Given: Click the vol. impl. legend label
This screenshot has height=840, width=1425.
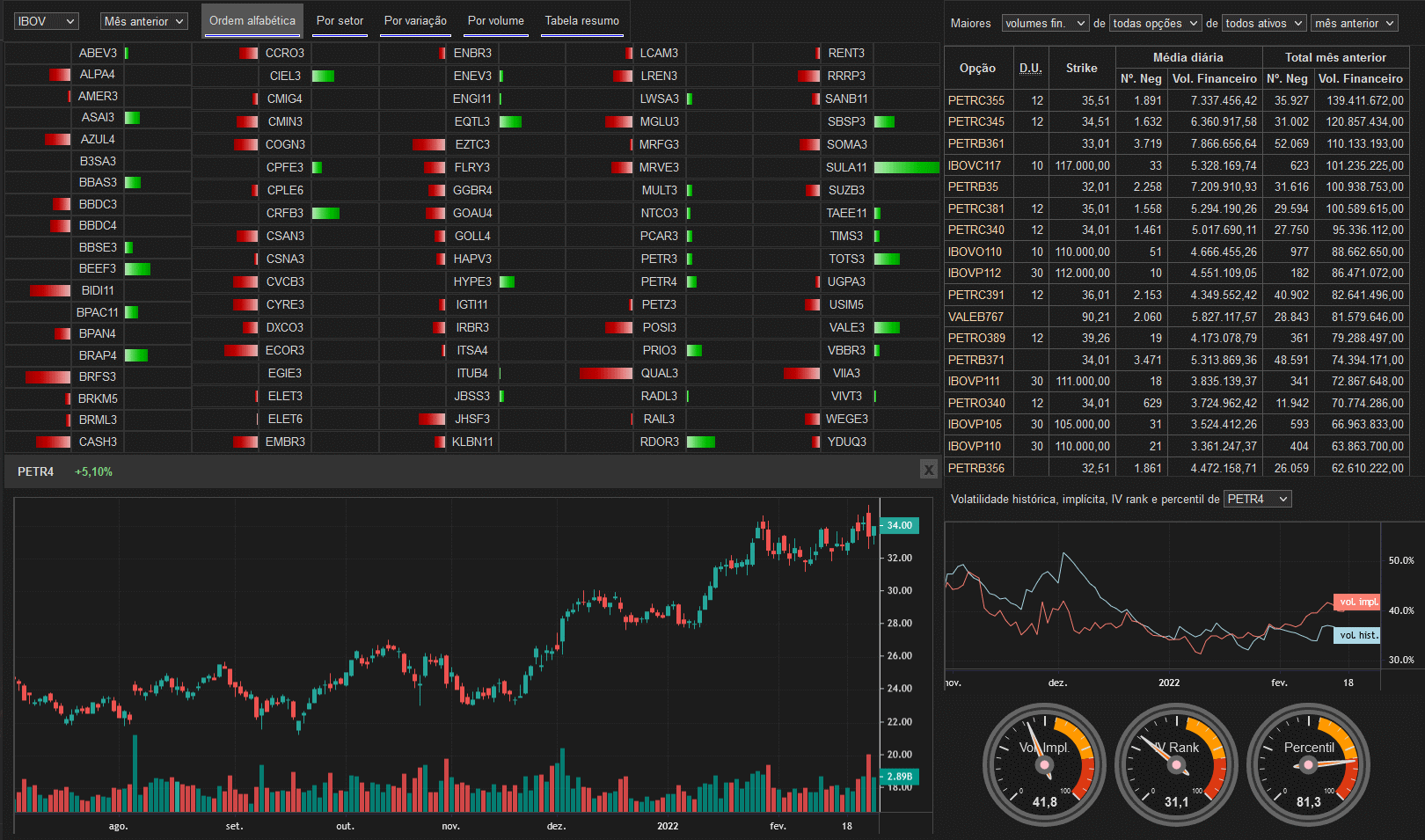Looking at the screenshot, I should click(1357, 603).
